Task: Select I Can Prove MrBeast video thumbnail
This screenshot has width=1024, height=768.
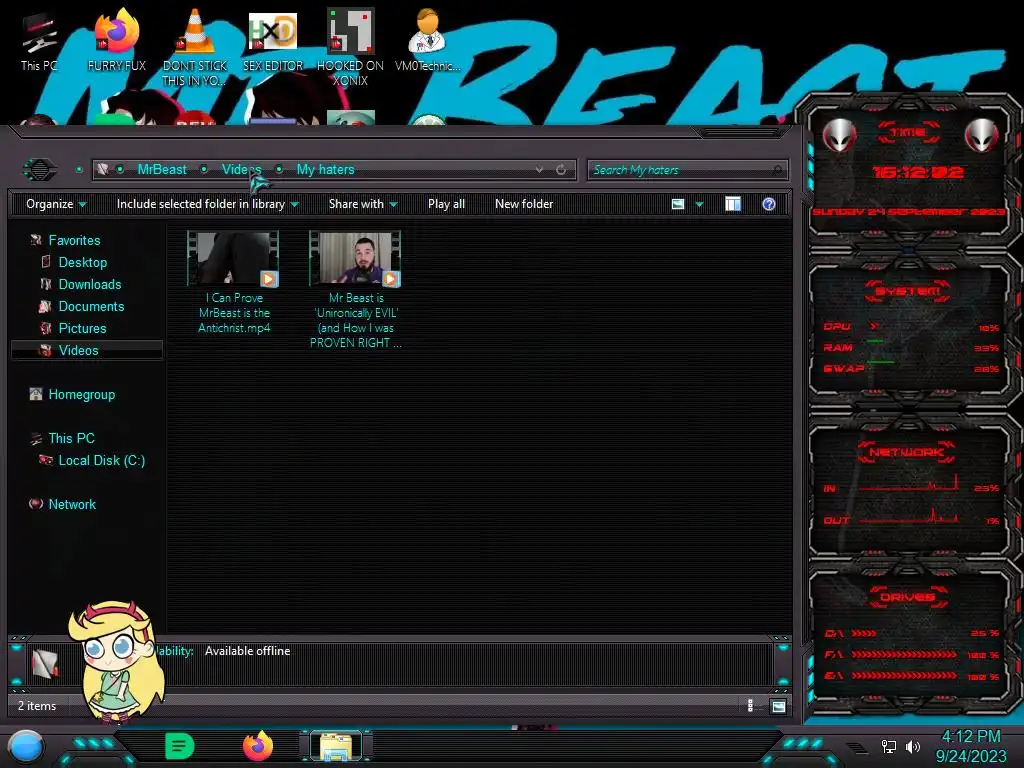Action: [233, 259]
